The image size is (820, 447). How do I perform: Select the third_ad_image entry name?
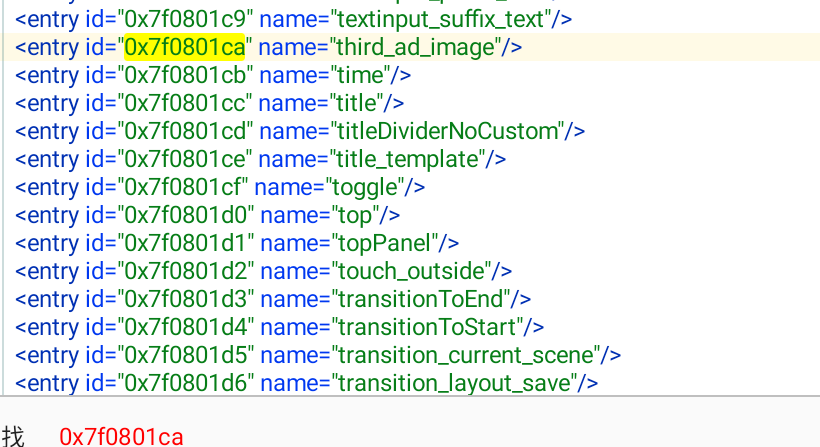click(416, 47)
